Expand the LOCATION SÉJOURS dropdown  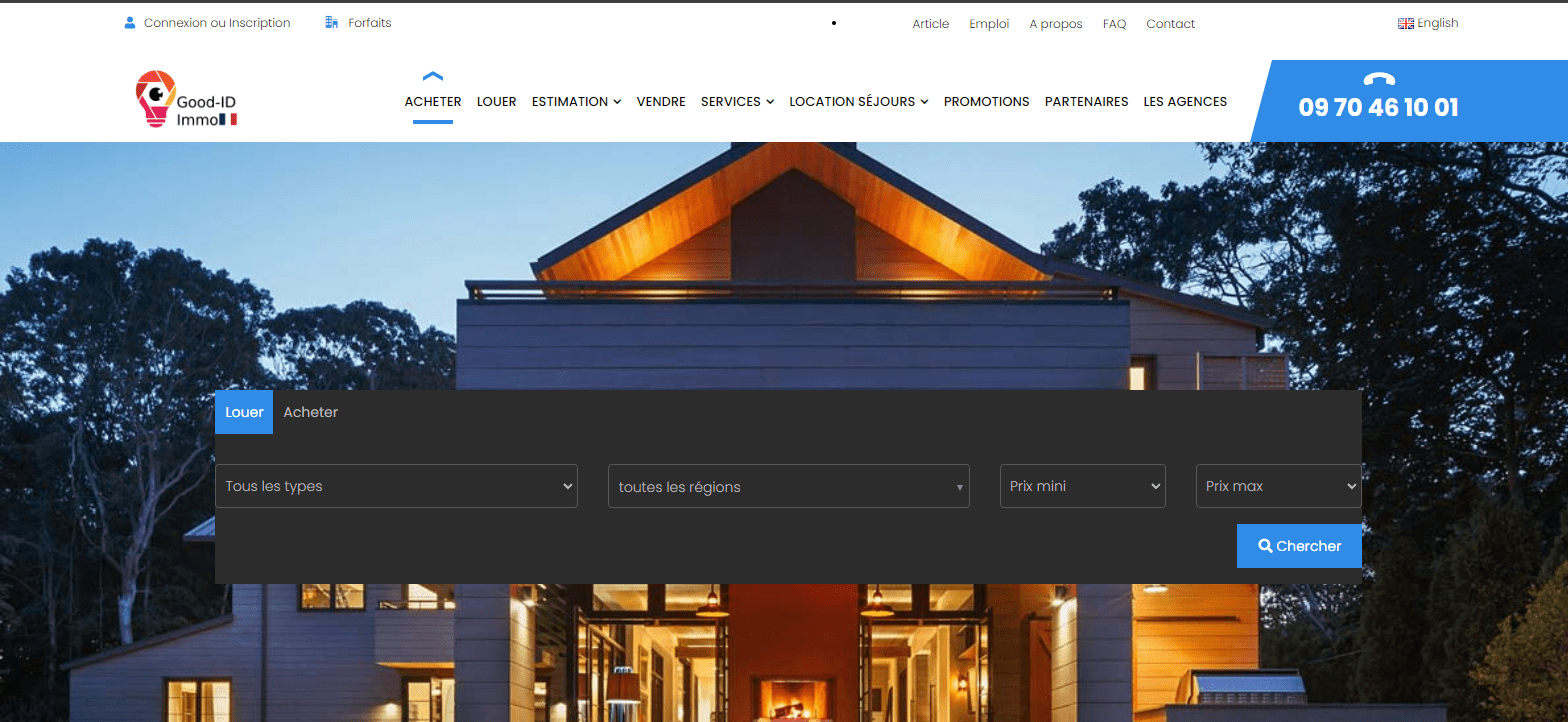[859, 101]
